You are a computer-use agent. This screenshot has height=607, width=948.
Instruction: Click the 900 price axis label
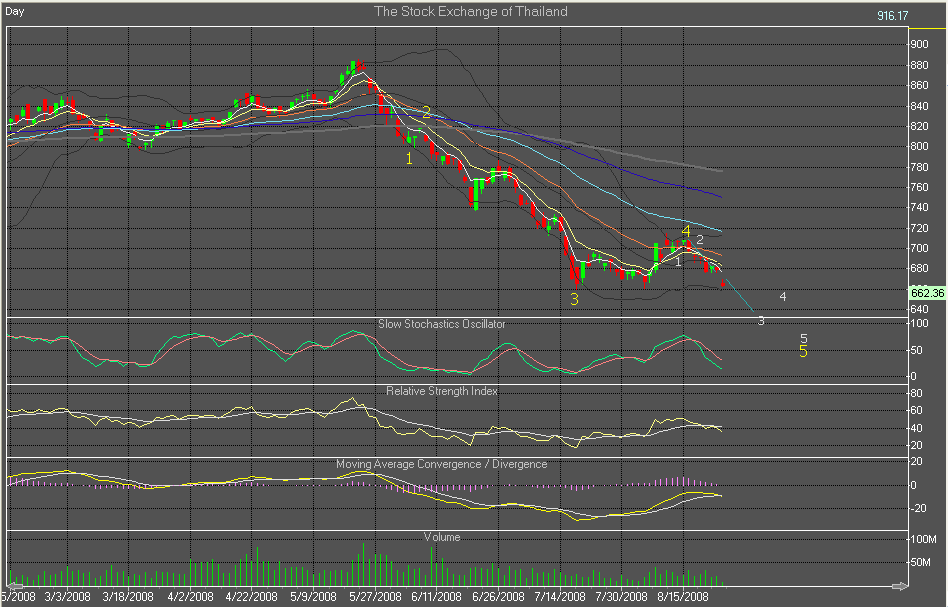(x=920, y=44)
